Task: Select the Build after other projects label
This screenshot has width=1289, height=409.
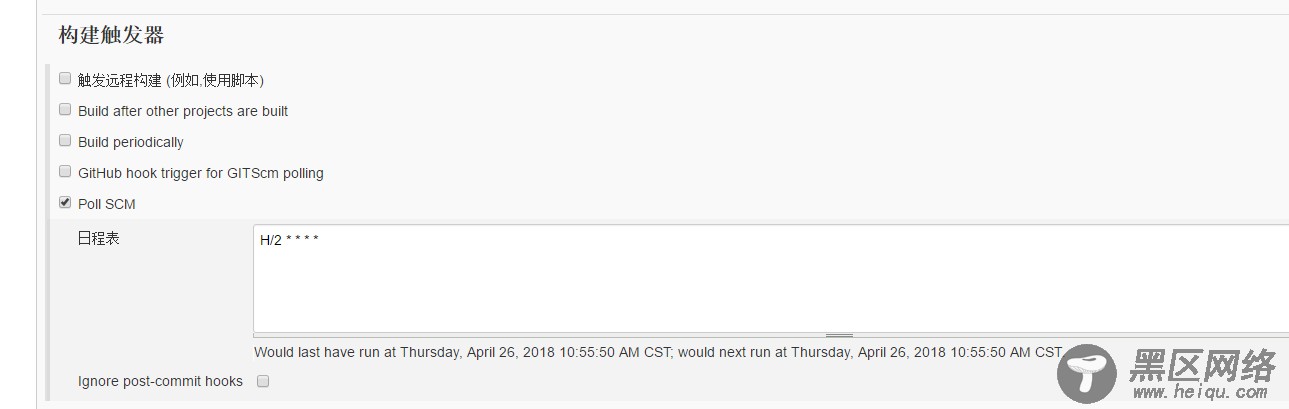Action: [183, 111]
